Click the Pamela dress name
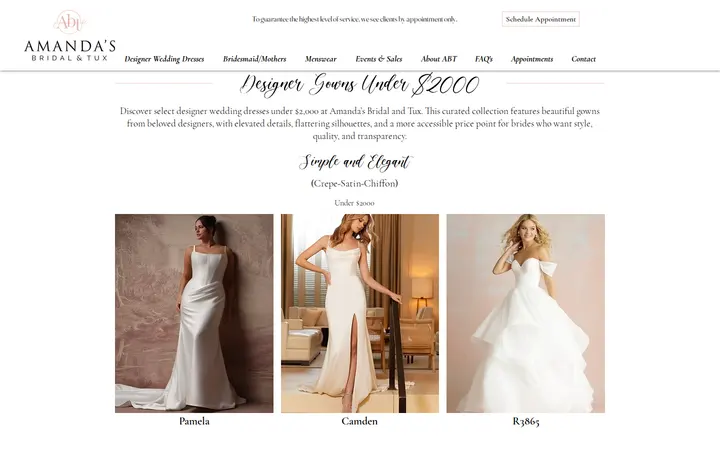Screen dimensions: 720x450 click(194, 421)
